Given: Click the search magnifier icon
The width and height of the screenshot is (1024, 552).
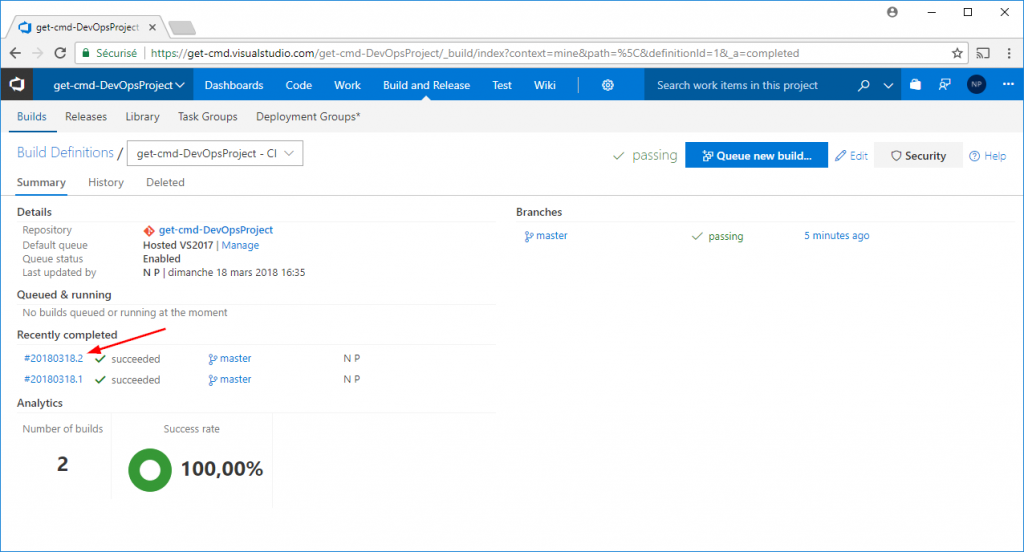Looking at the screenshot, I should click(863, 85).
